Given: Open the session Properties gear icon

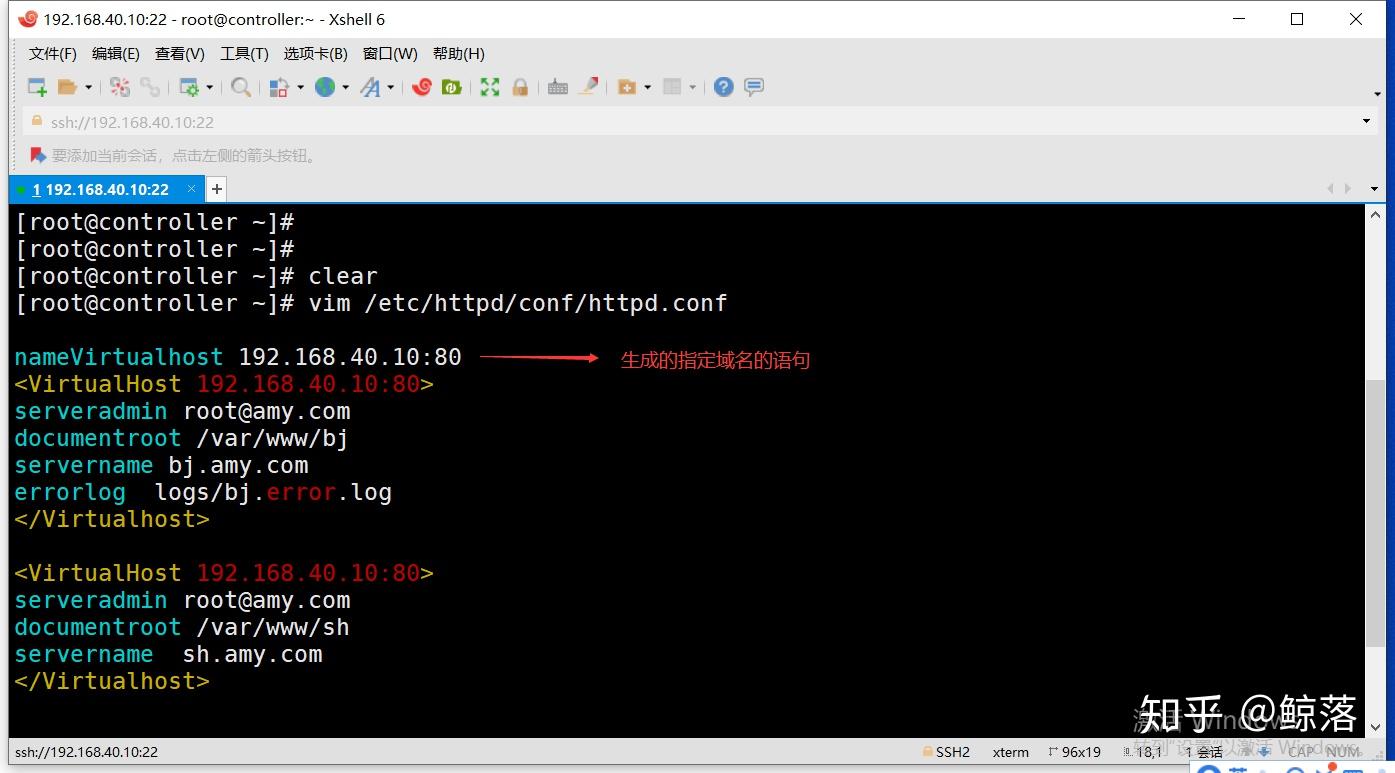Looking at the screenshot, I should (188, 87).
